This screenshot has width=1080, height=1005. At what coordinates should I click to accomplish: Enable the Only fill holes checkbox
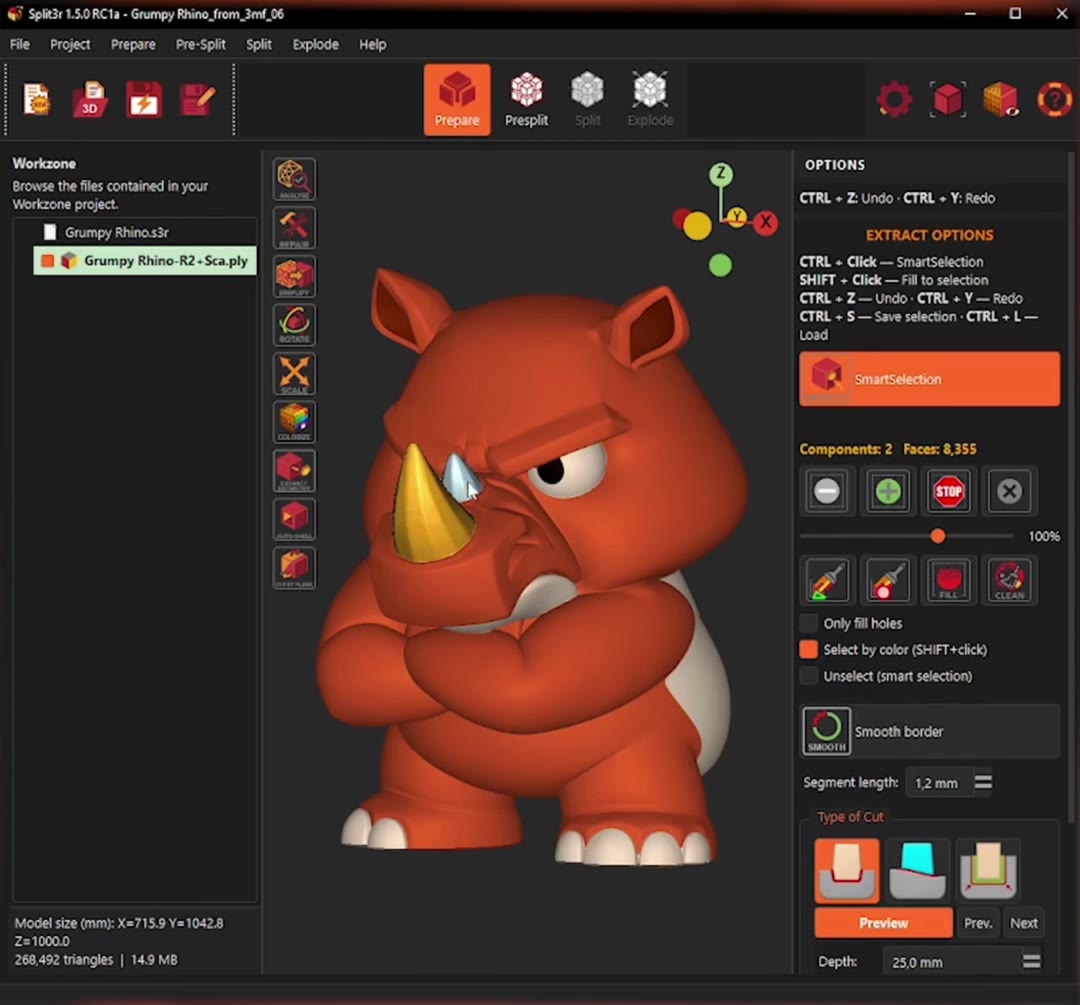click(x=809, y=623)
